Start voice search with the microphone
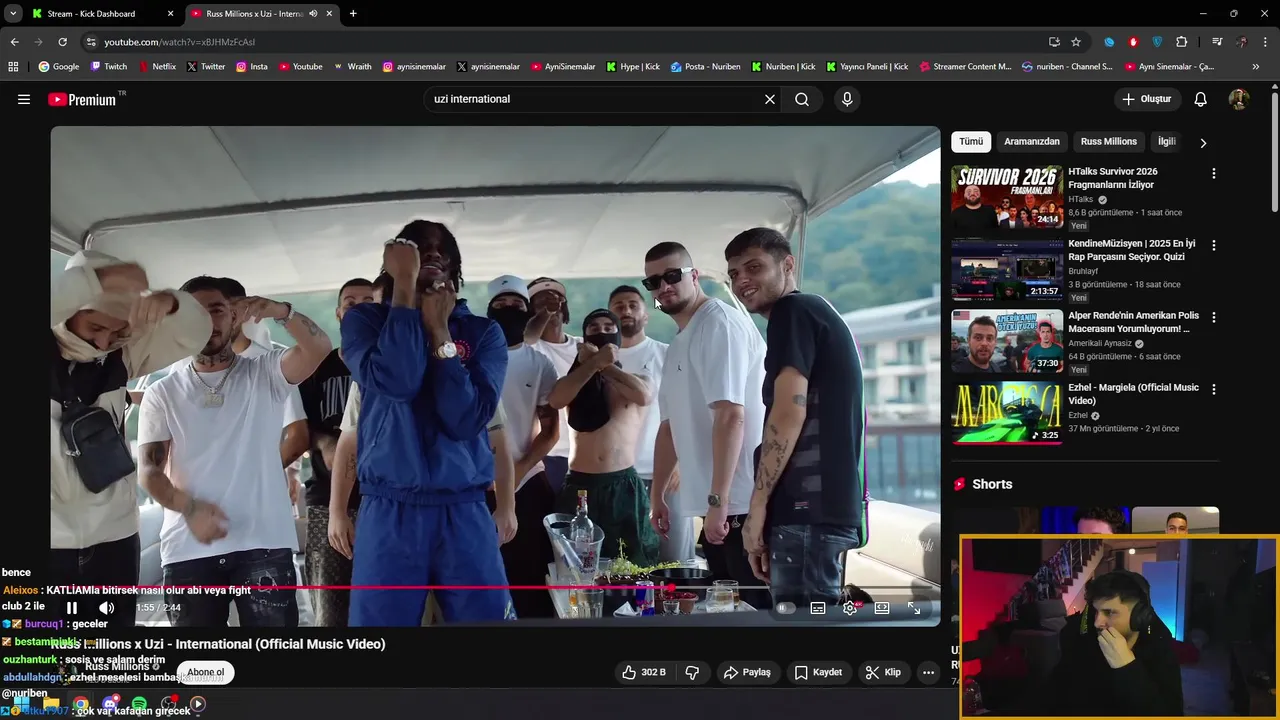This screenshot has width=1280, height=720. tap(847, 99)
